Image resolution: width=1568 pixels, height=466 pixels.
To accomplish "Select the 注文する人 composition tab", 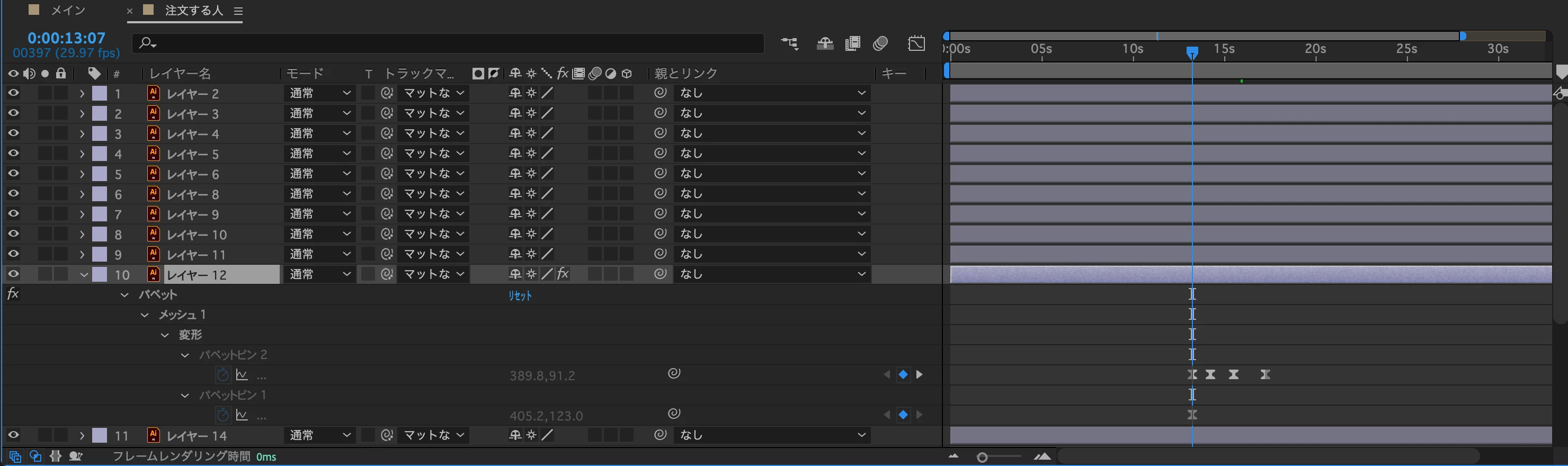I will [x=193, y=11].
